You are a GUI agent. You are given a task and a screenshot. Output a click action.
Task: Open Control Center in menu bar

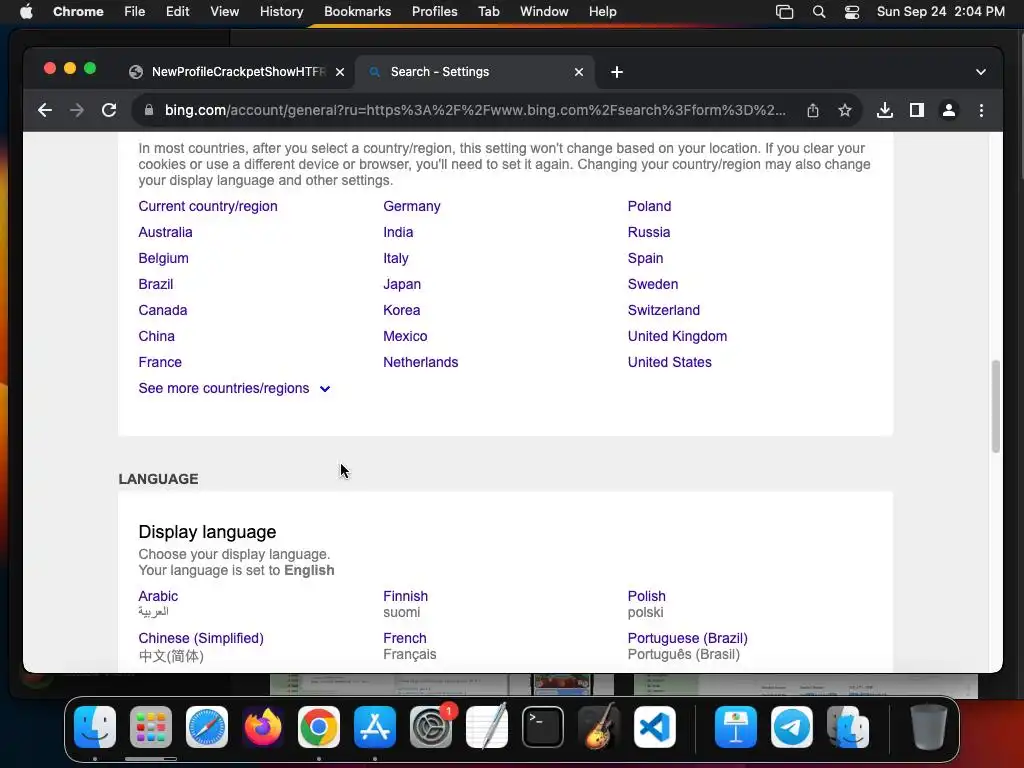pyautogui.click(x=852, y=12)
